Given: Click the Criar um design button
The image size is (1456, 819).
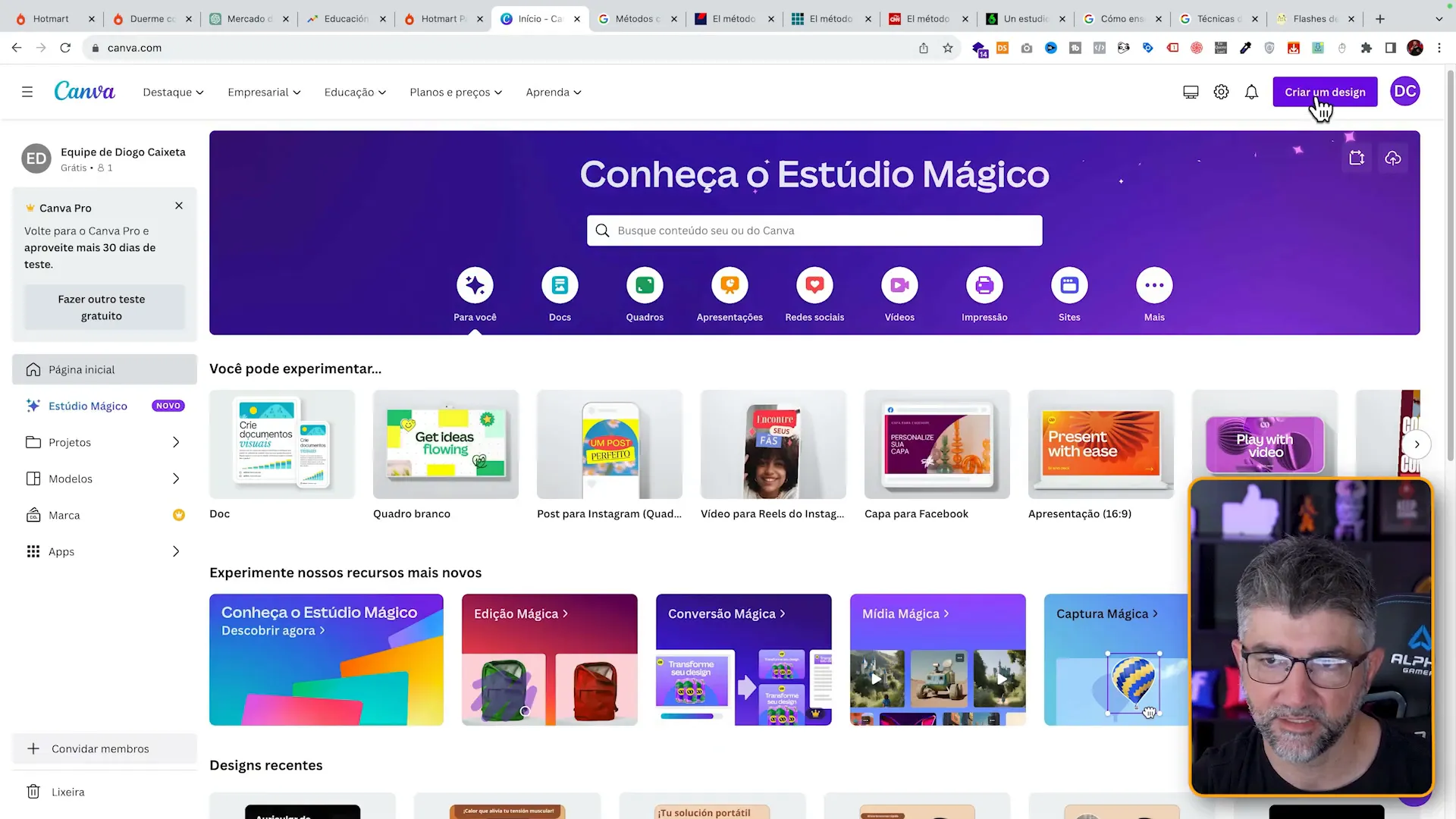Looking at the screenshot, I should (1325, 92).
